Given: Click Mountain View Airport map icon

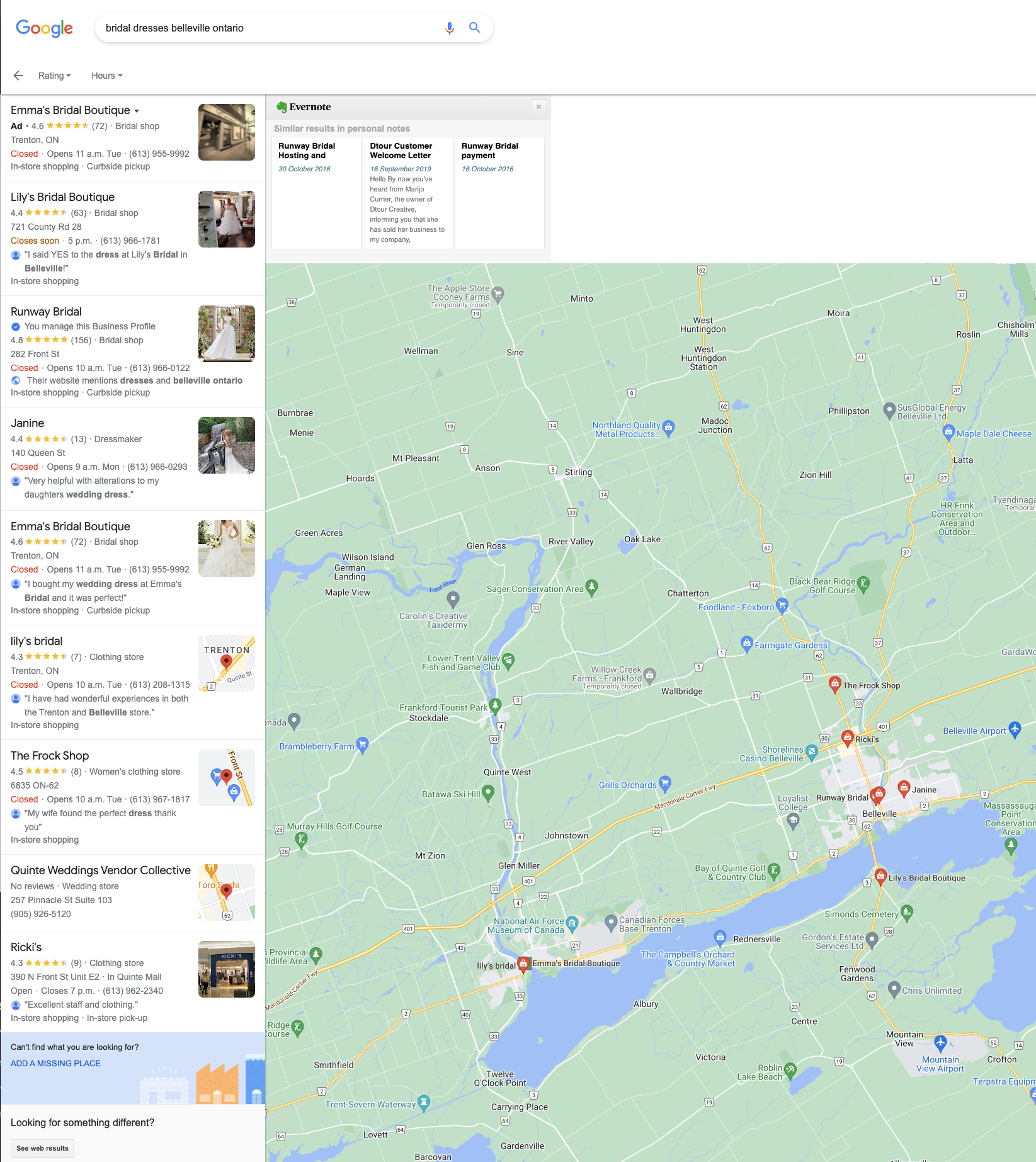Looking at the screenshot, I should 940,1043.
